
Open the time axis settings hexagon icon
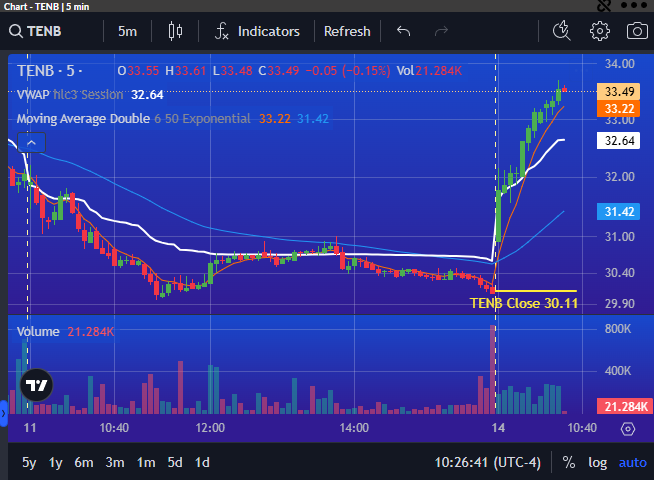628,429
